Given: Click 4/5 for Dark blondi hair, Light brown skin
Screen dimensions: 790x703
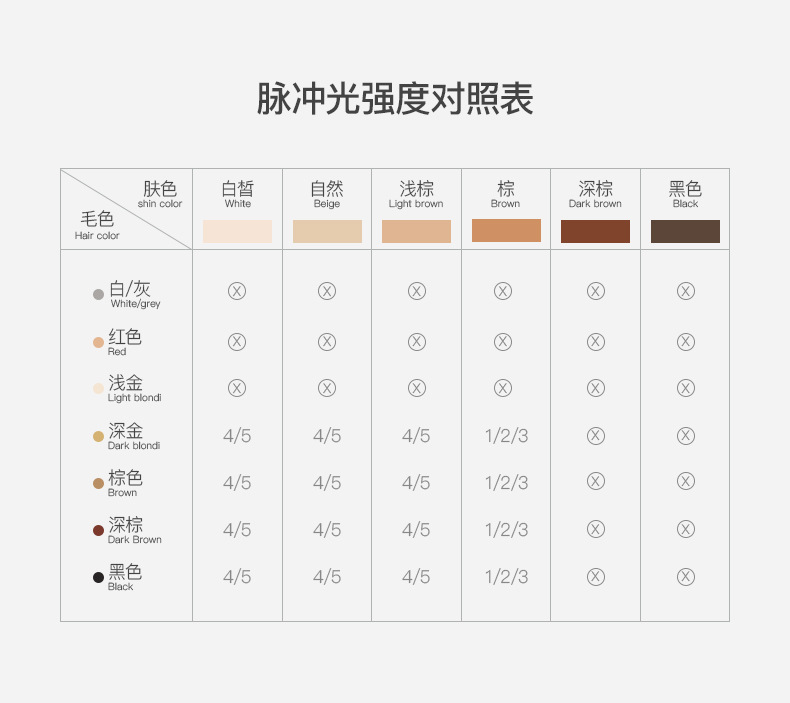Looking at the screenshot, I should [416, 436].
